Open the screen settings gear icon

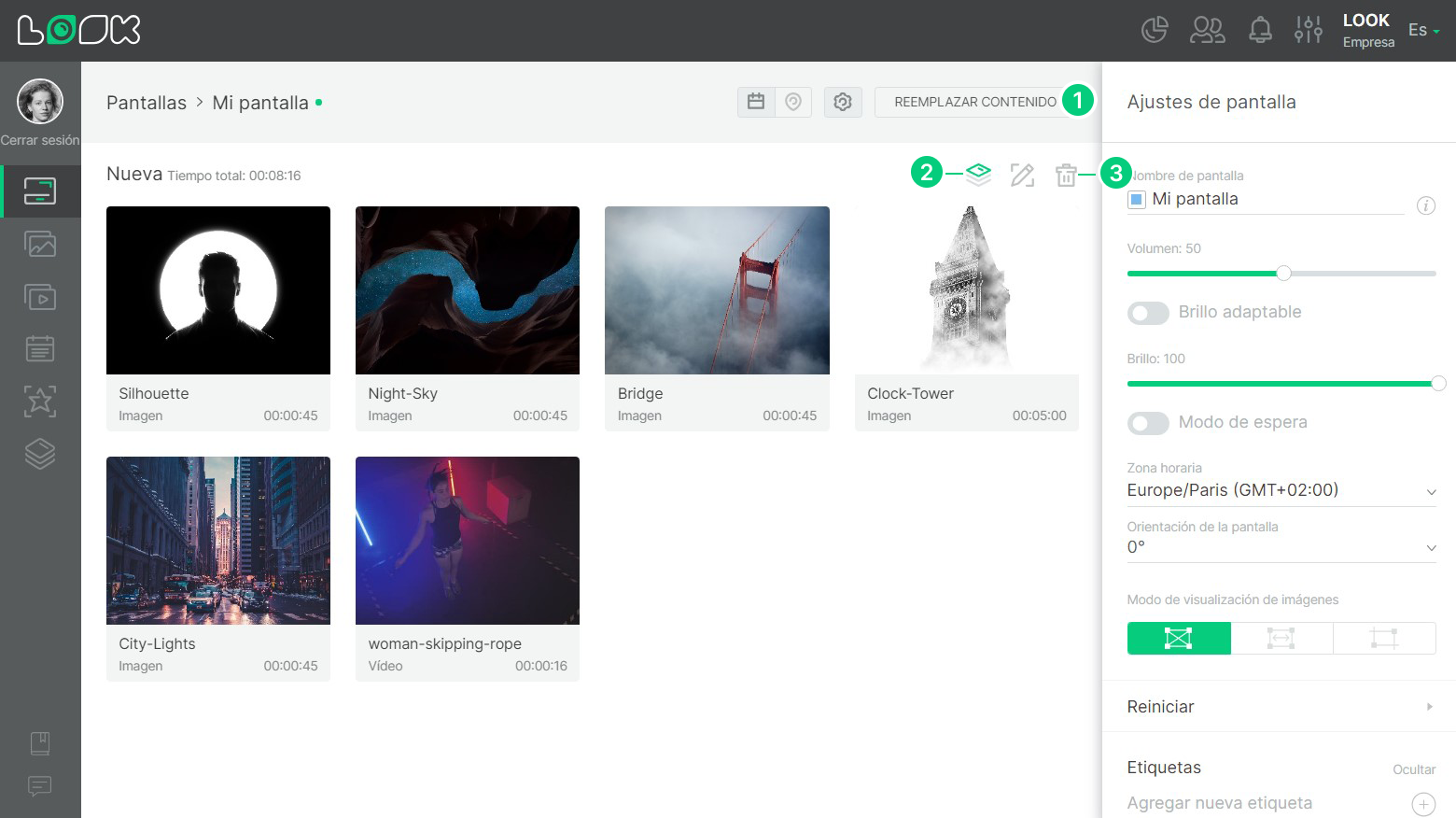(843, 102)
